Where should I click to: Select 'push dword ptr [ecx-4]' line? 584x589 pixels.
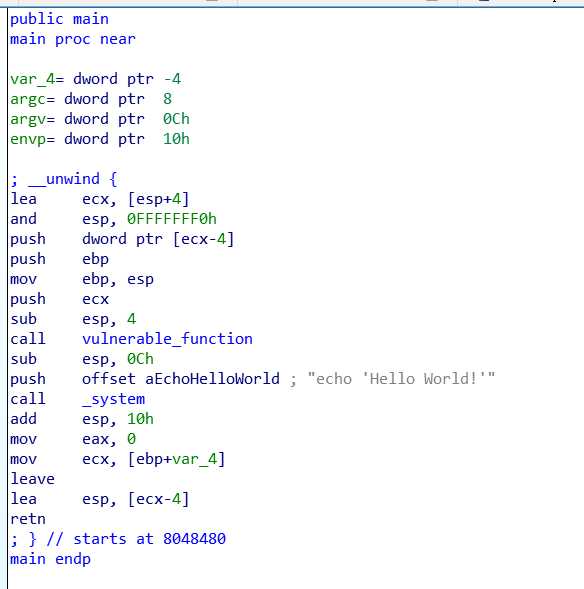tap(122, 239)
